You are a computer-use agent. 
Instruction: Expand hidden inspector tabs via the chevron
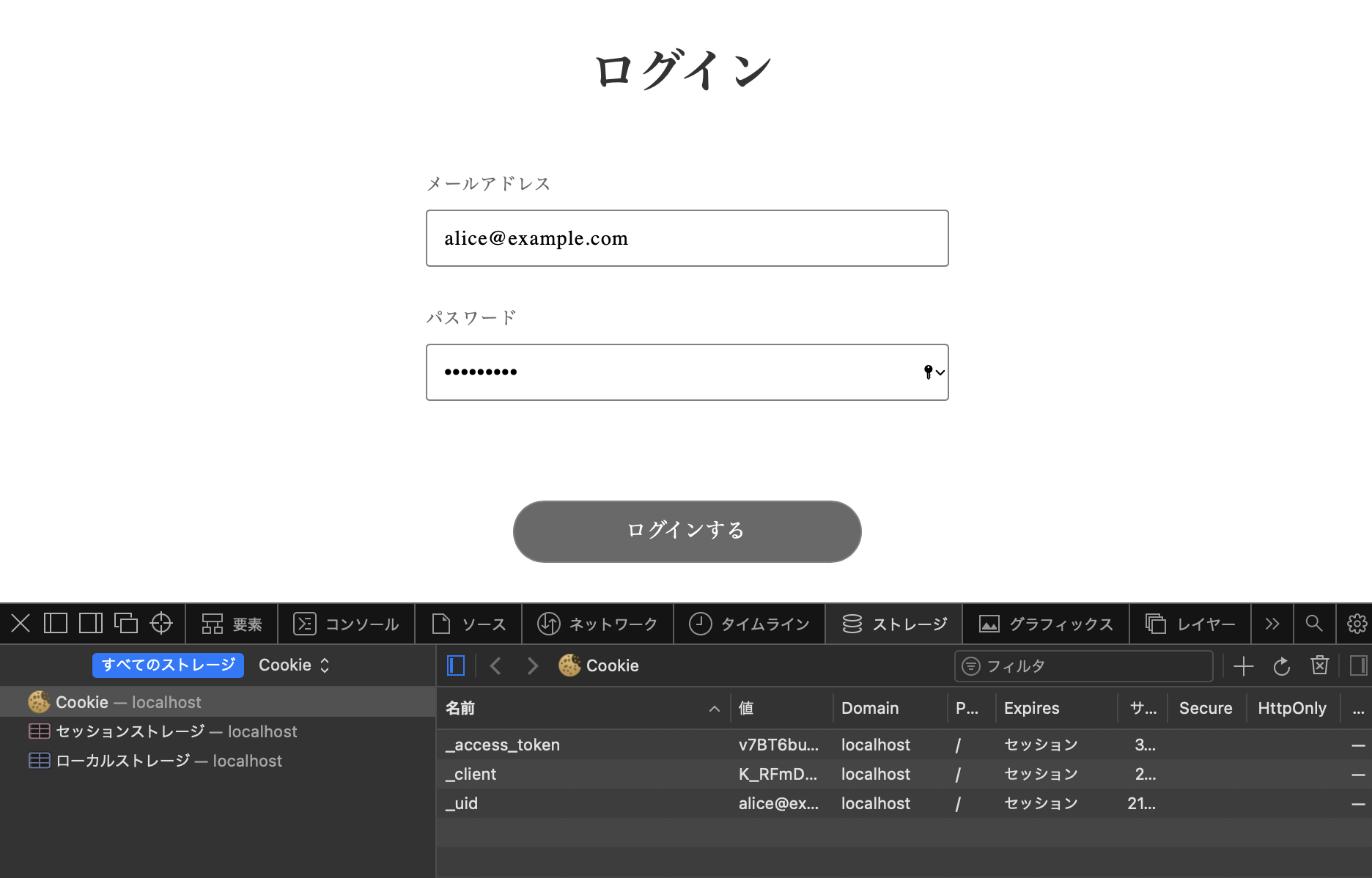click(x=1272, y=624)
